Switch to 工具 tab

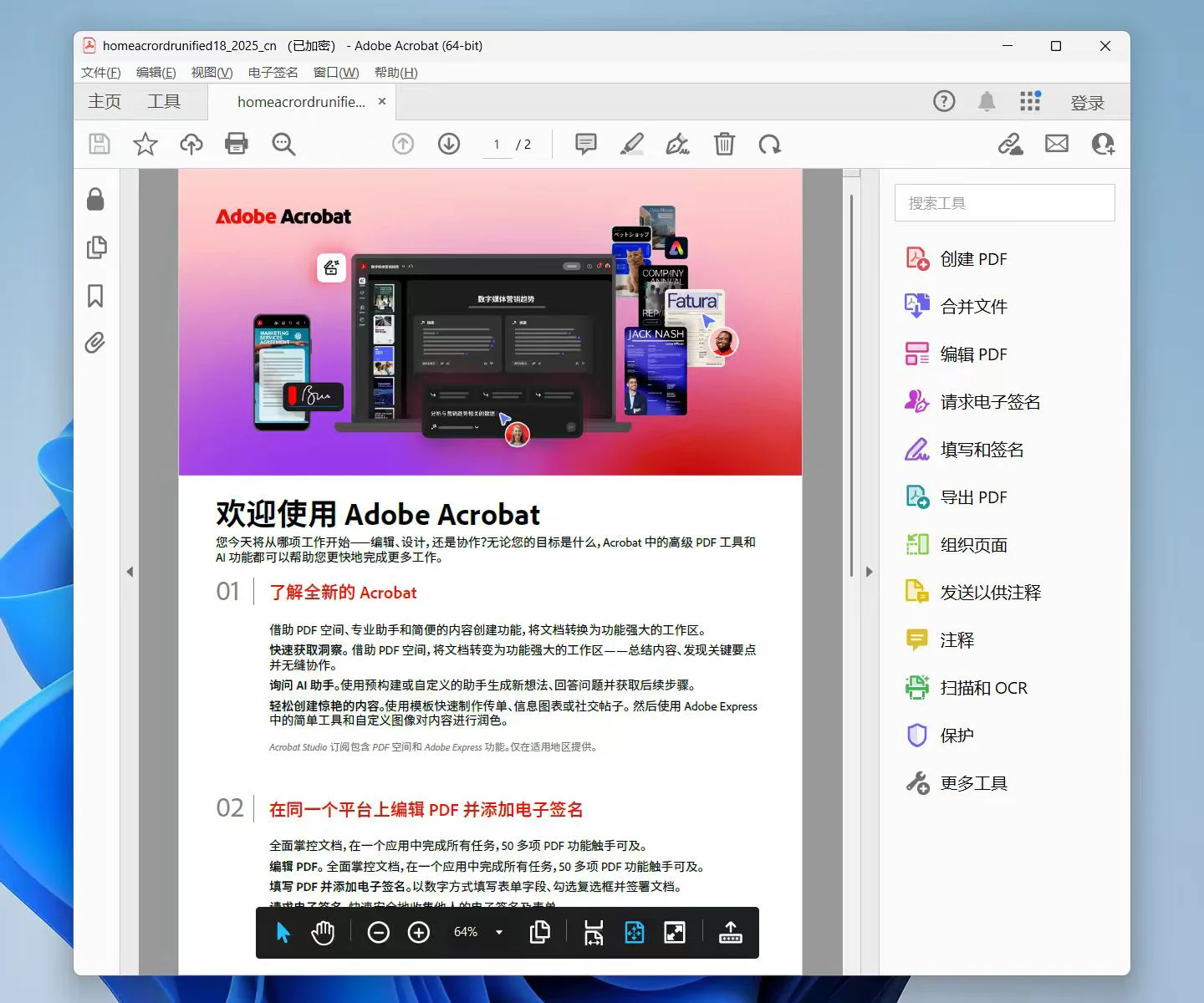click(x=164, y=102)
